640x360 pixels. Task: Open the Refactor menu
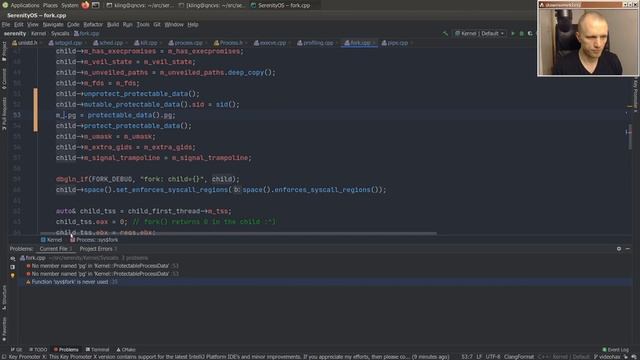(93, 24)
